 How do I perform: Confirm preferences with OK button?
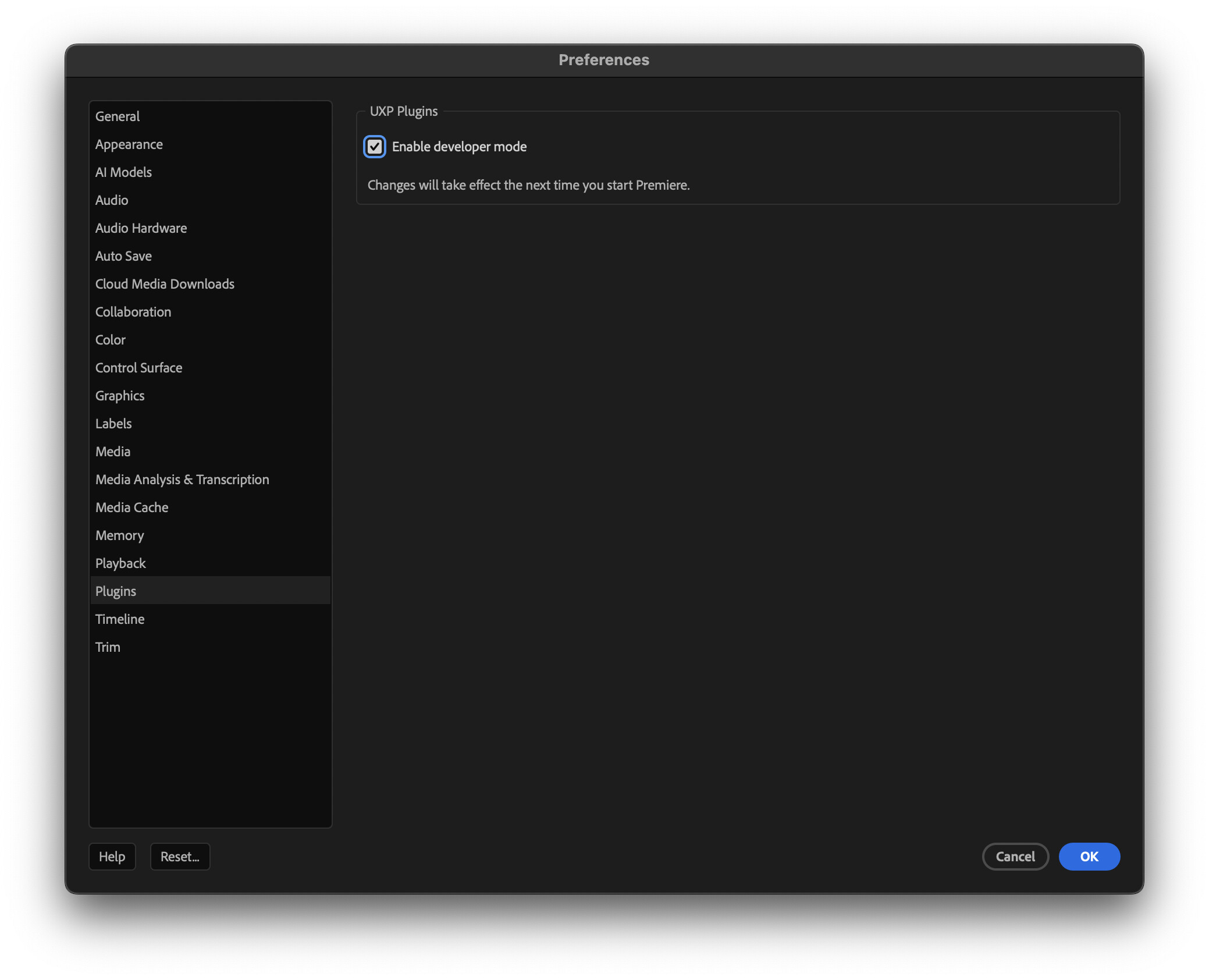click(x=1089, y=857)
